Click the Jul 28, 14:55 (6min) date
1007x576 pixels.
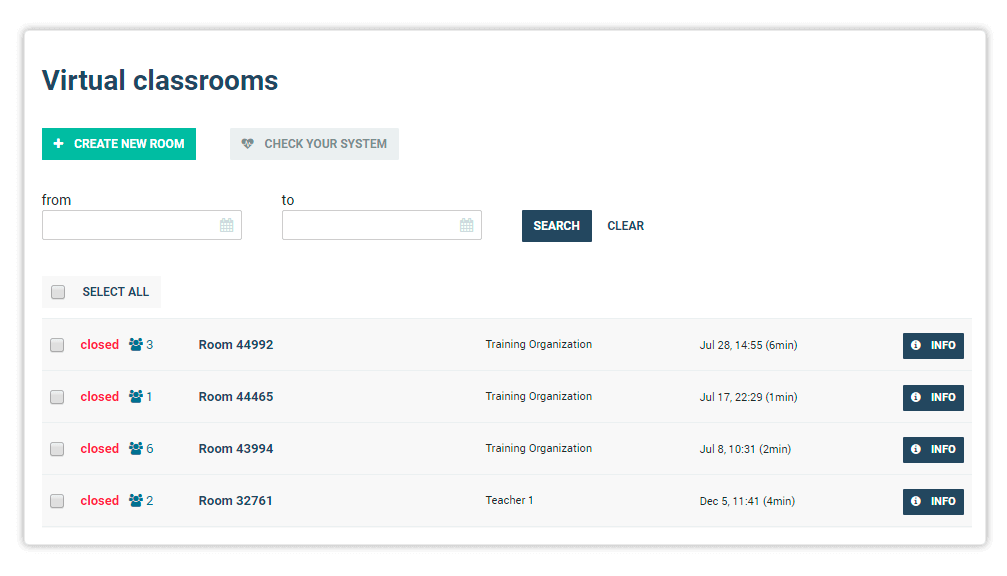pos(749,345)
